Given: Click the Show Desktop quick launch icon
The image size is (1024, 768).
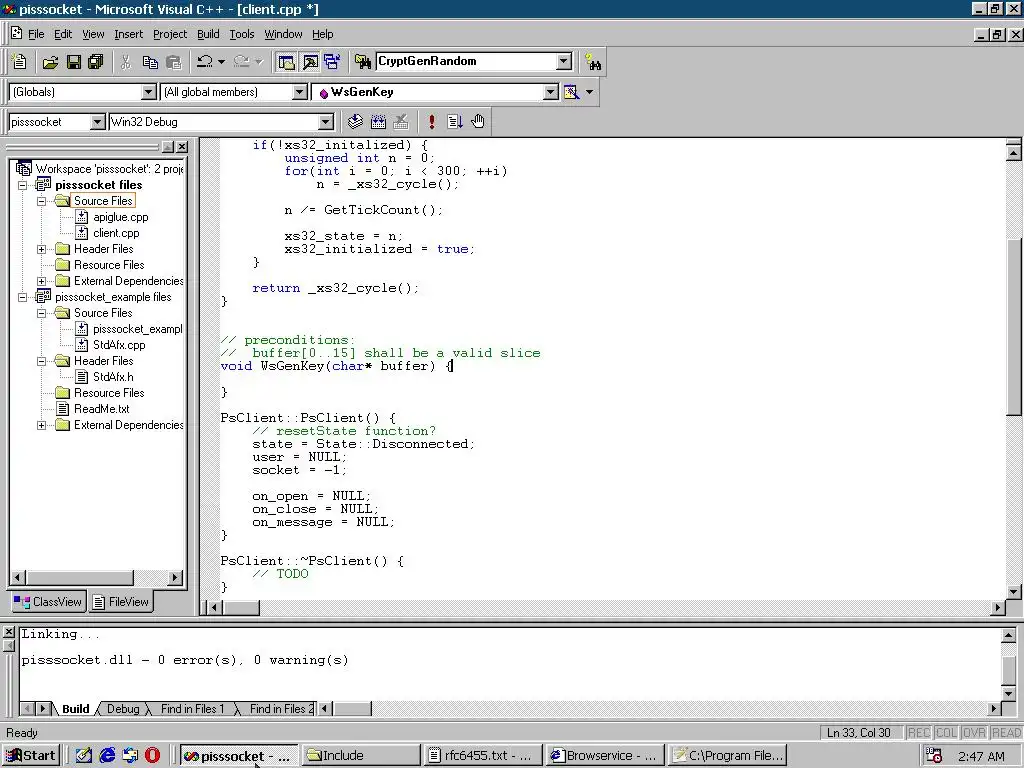Looking at the screenshot, I should (84, 756).
